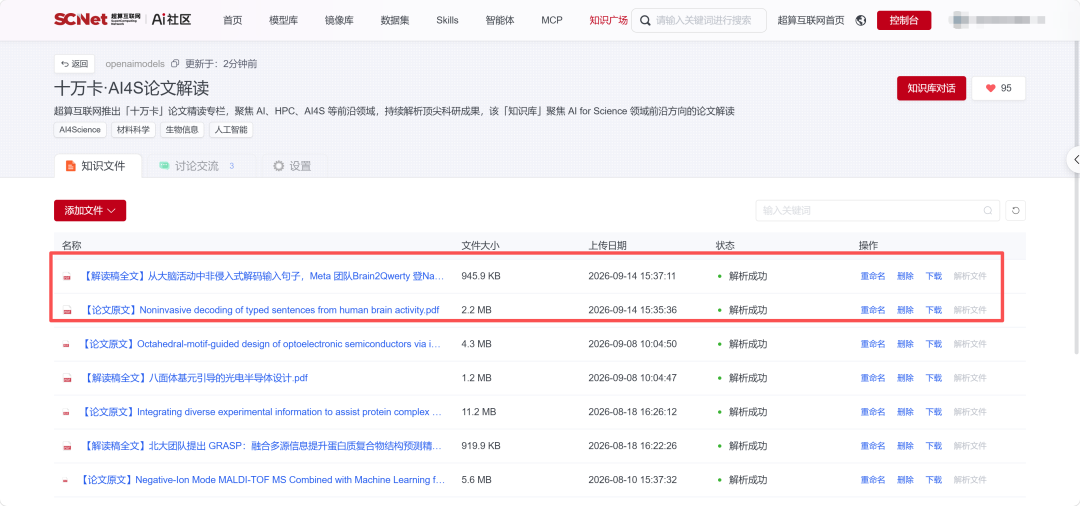Click 重命名 for Brain2Qwerty 解读稿 row
This screenshot has height=506, width=1080.
pyautogui.click(x=873, y=276)
